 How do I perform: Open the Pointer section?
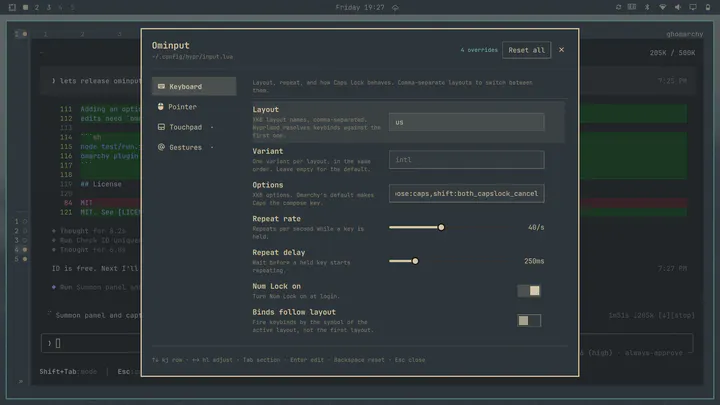[194, 107]
